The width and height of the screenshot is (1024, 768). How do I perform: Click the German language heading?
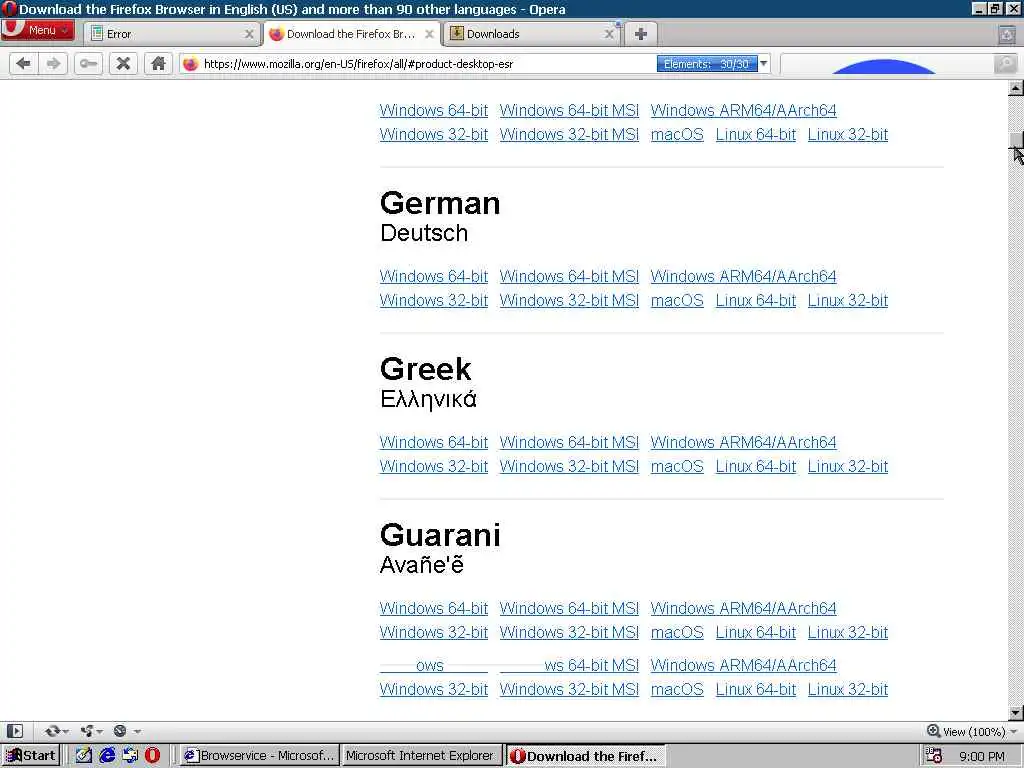point(440,203)
